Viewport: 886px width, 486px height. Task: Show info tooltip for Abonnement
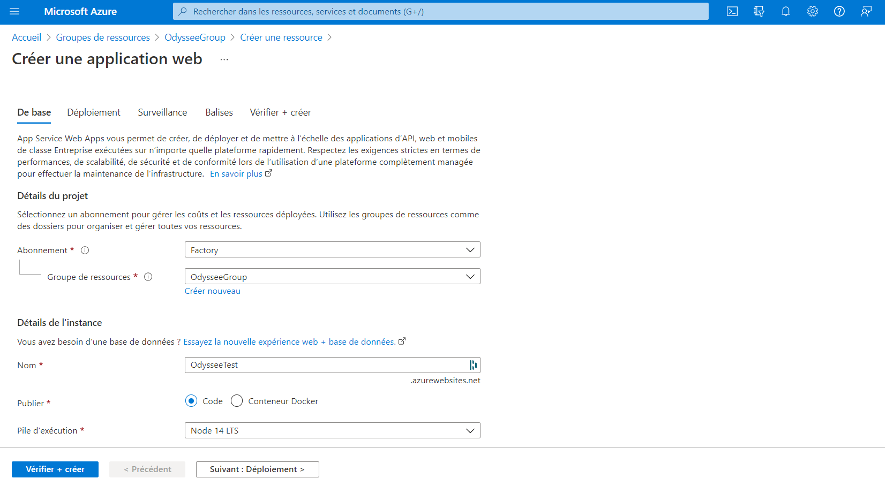[x=85, y=250]
